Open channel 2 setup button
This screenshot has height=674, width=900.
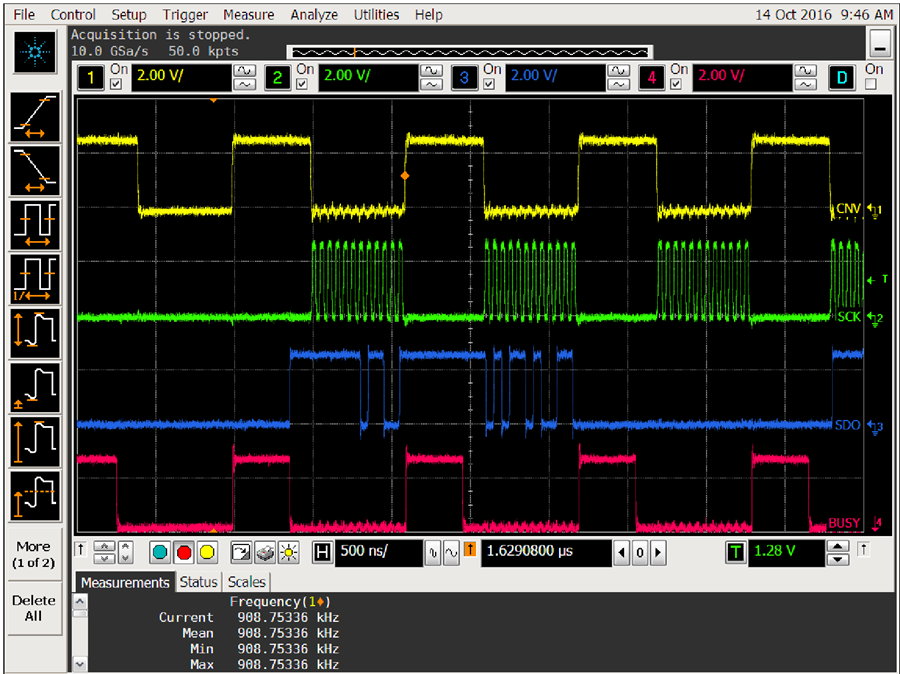coord(278,78)
